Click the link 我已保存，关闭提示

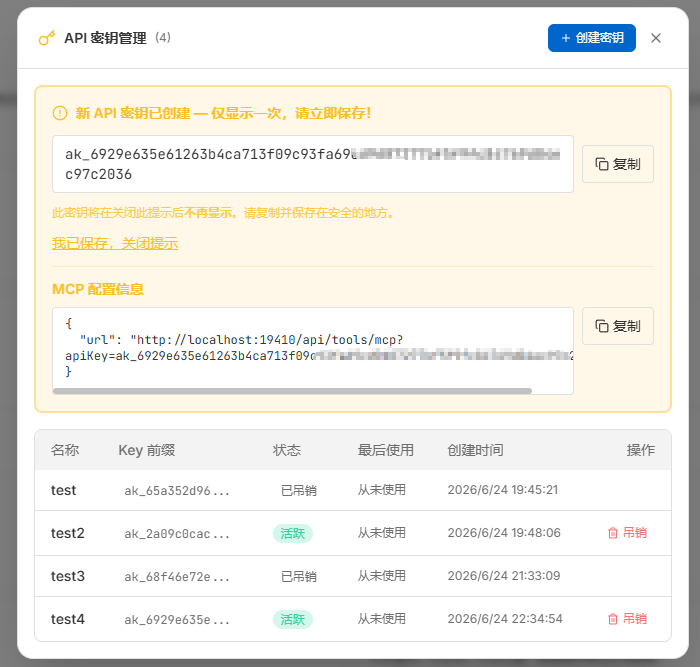[115, 243]
